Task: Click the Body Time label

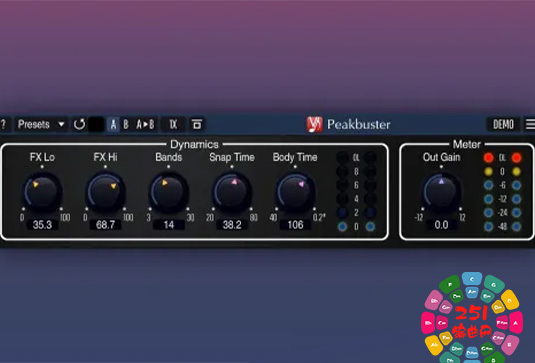Action: pos(295,157)
